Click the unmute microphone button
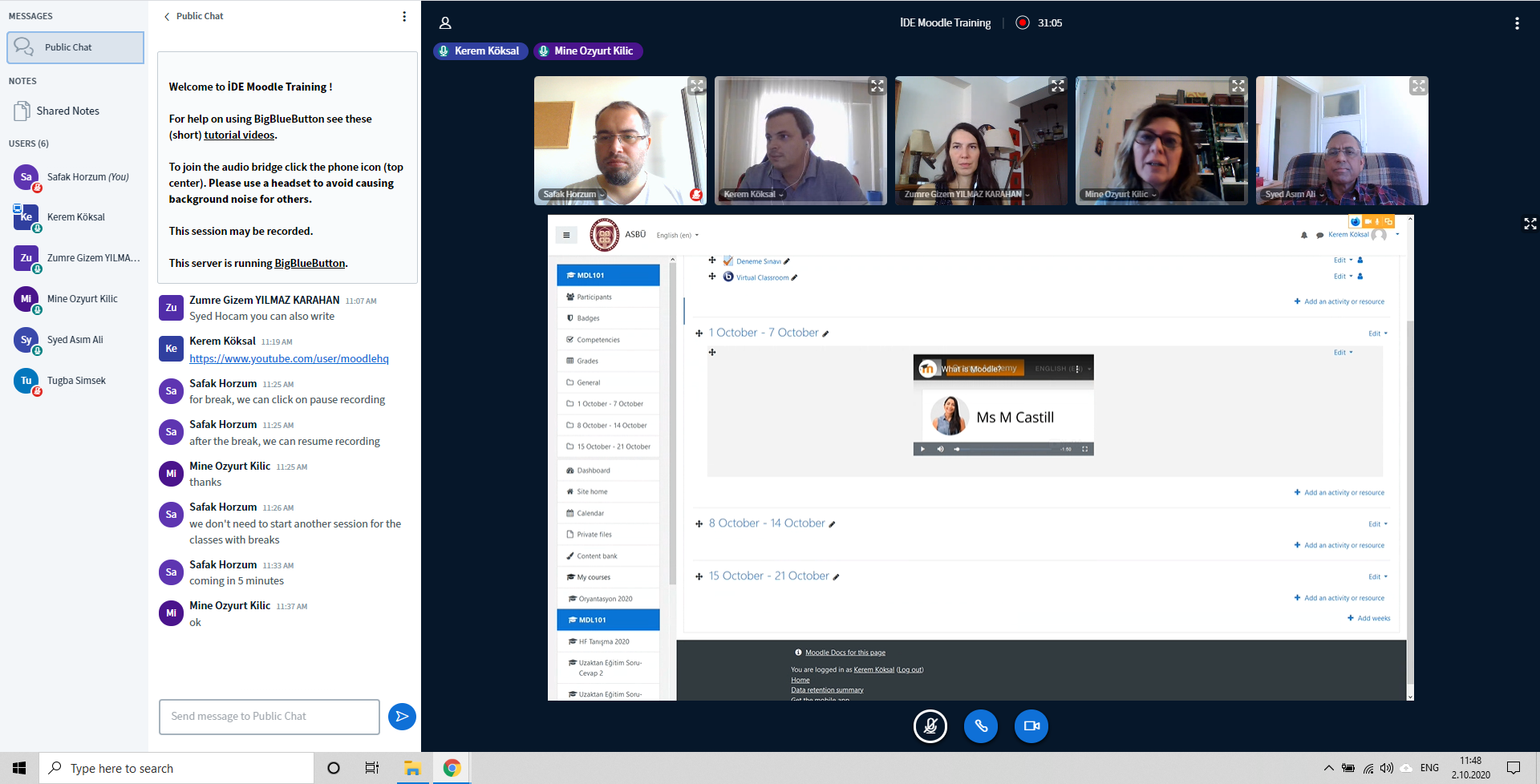 point(930,726)
